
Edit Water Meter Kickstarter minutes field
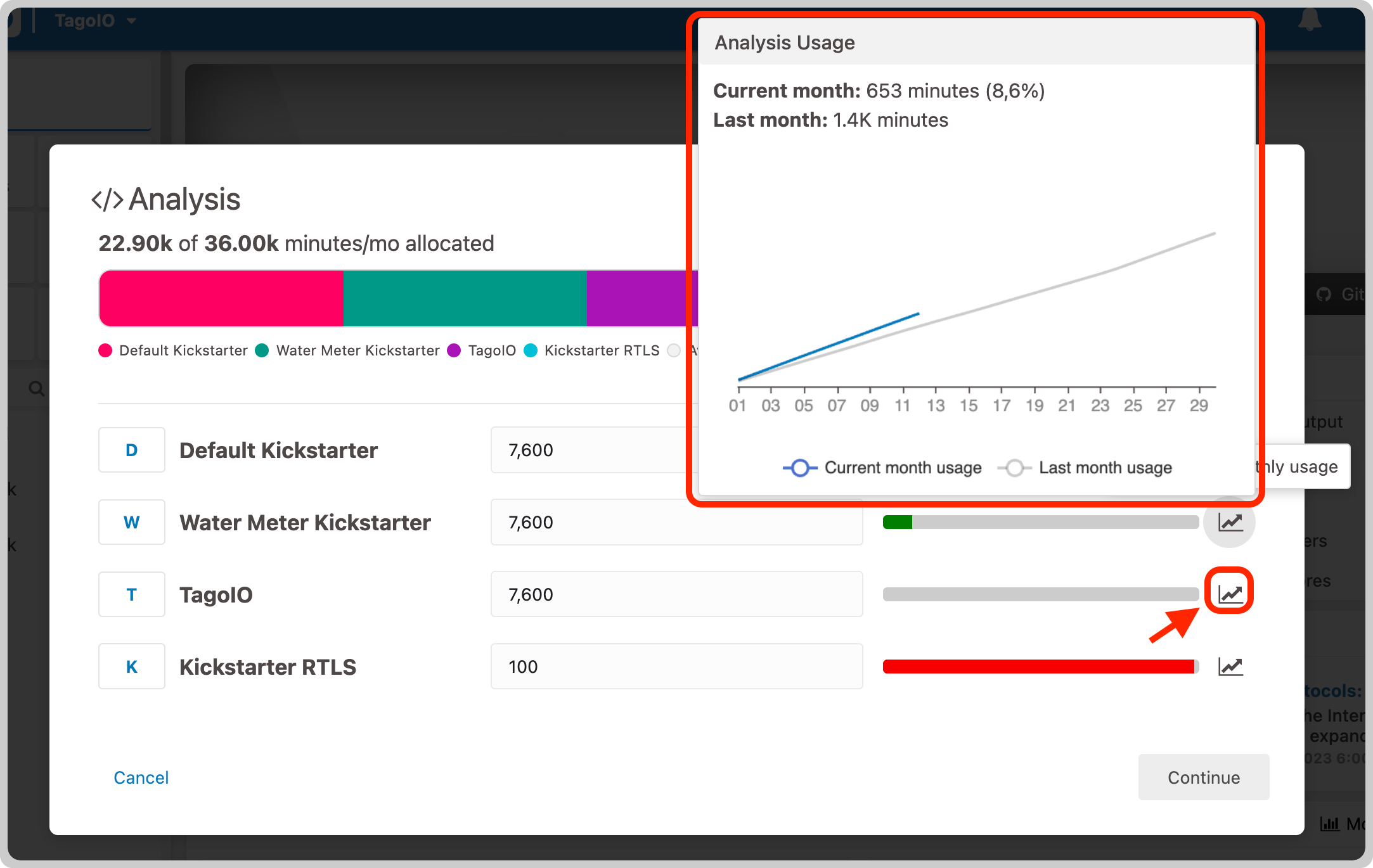(x=676, y=522)
